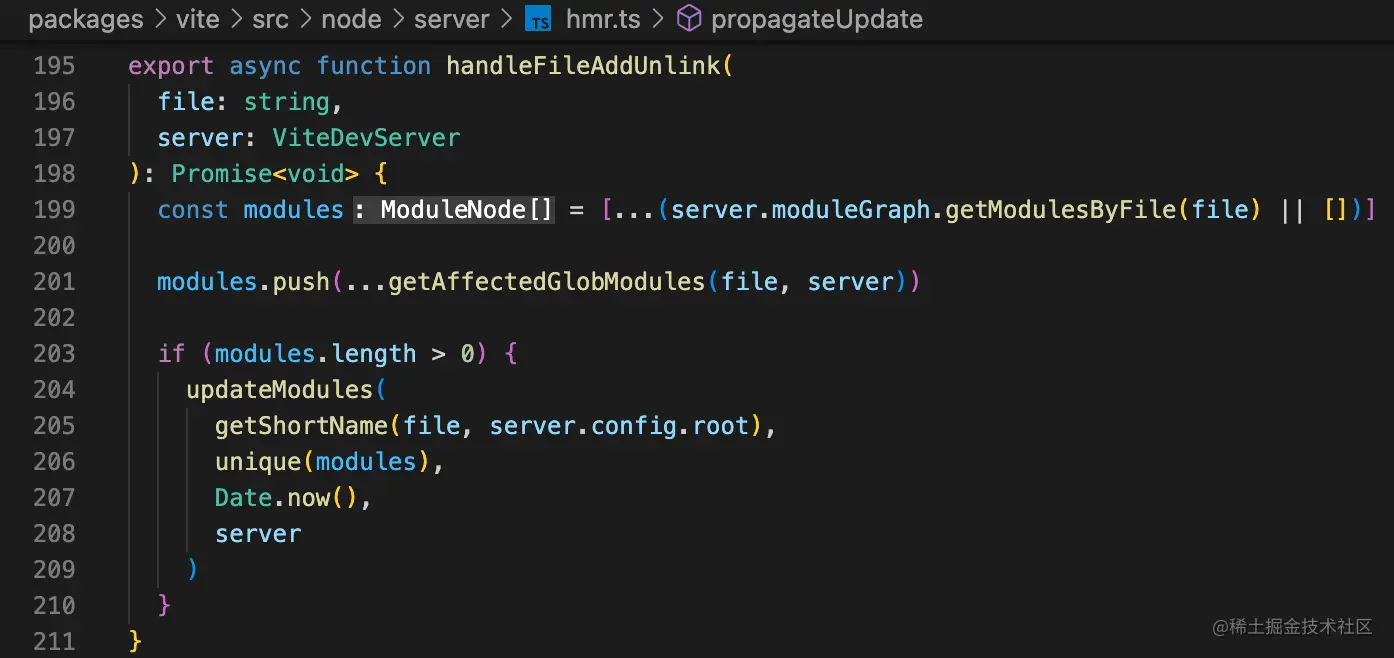Image resolution: width=1394 pixels, height=658 pixels.
Task: Click 'const' keyword on line 199
Action: [x=193, y=210]
